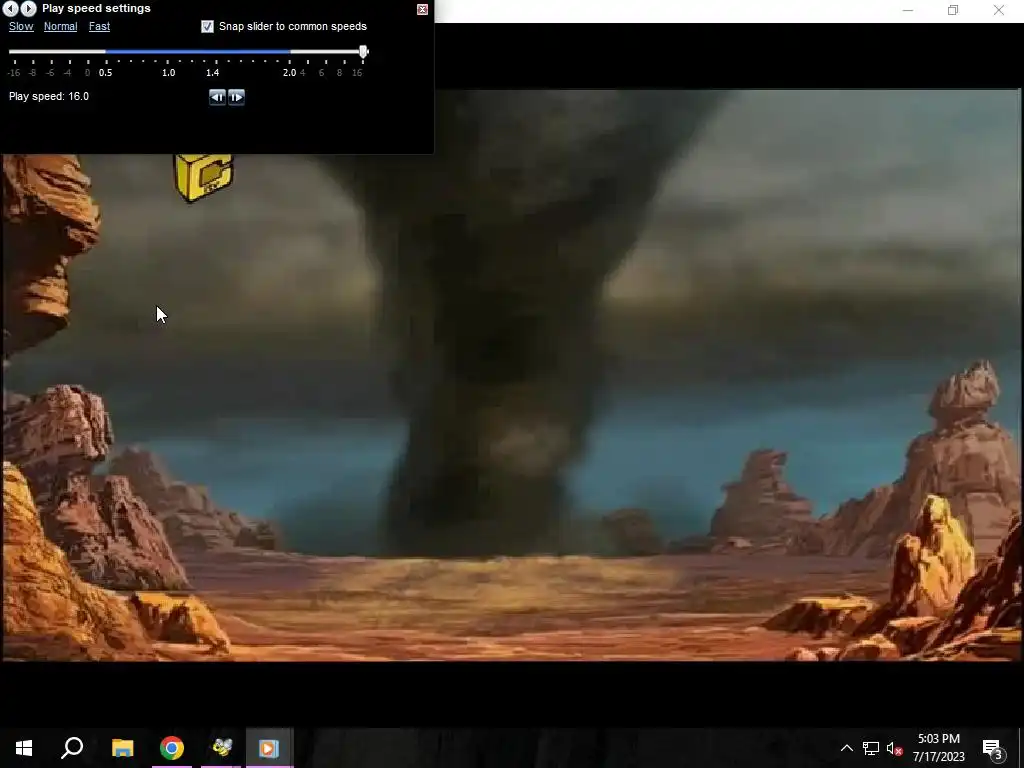Open File Explorer from taskbar
Screen dimensions: 1024x768
tap(122, 748)
